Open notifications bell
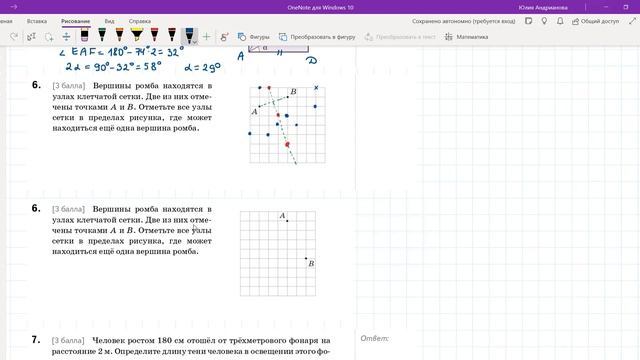Viewport: 640px width, 360px height. point(560,21)
